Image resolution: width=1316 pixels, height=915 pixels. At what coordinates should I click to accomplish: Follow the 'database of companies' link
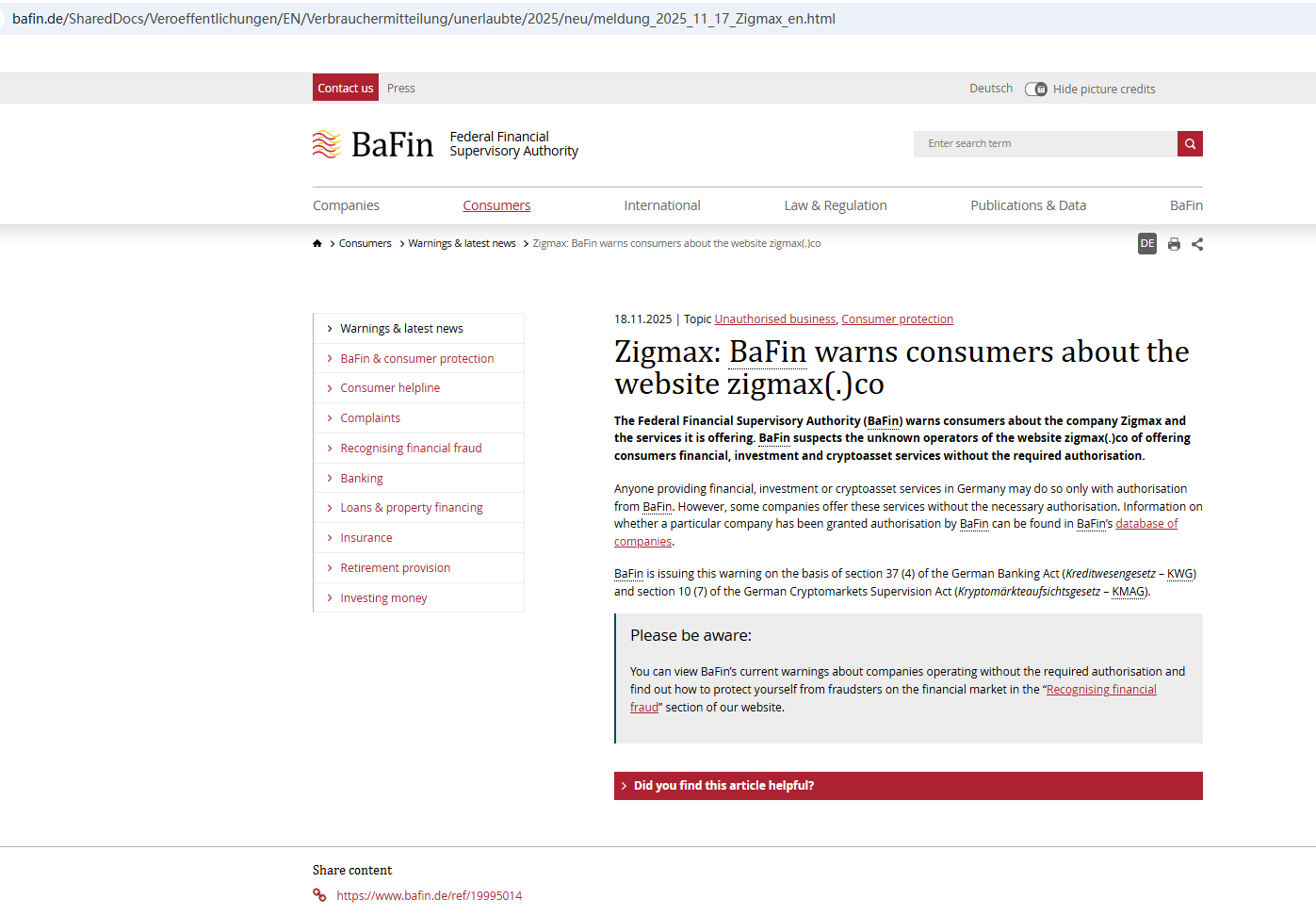(1146, 524)
